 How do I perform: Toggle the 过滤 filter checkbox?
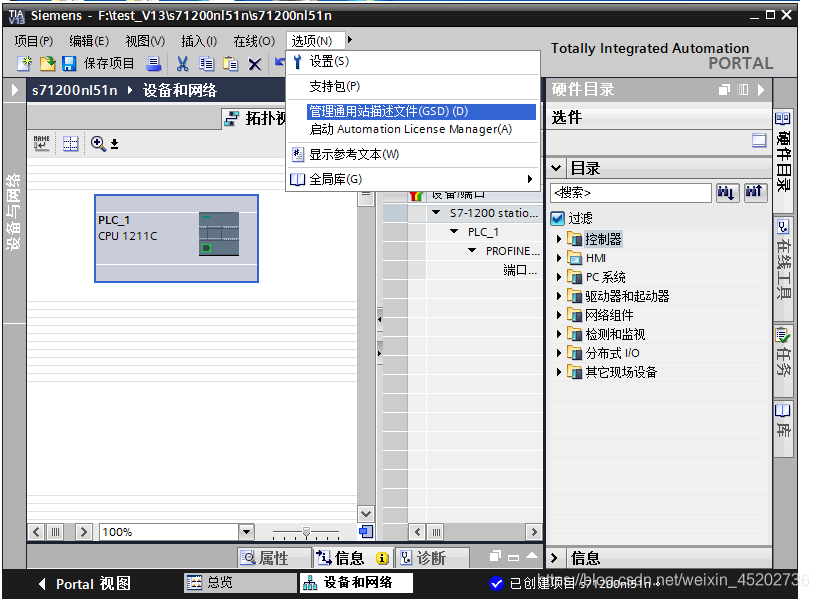558,218
